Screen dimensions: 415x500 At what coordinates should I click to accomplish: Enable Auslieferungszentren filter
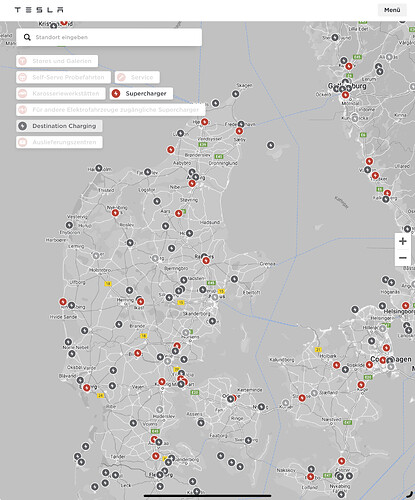[x=59, y=142]
